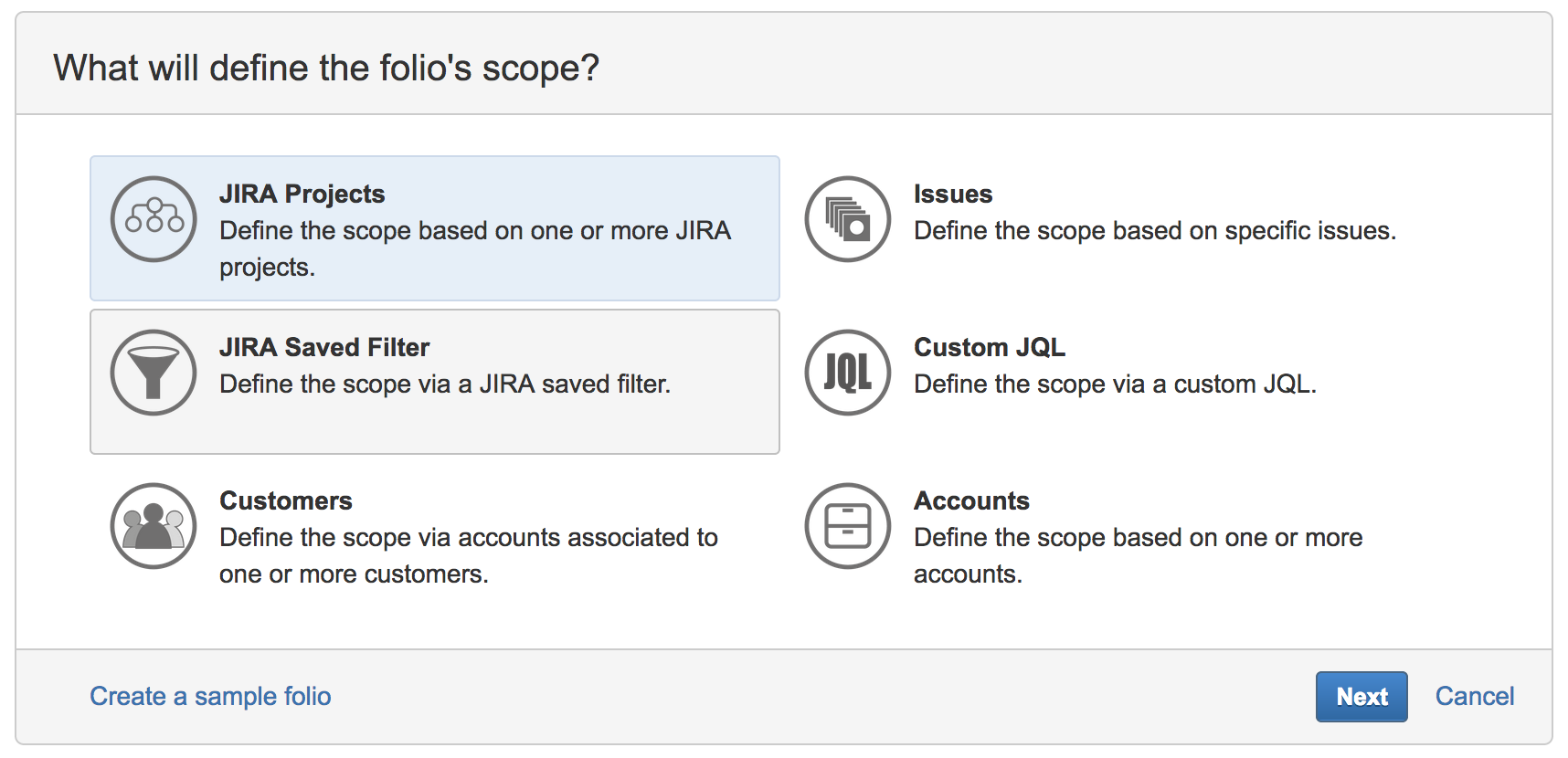Pick the "JIRA Saved Filter" heading
This screenshot has width=1568, height=758.
coord(324,347)
